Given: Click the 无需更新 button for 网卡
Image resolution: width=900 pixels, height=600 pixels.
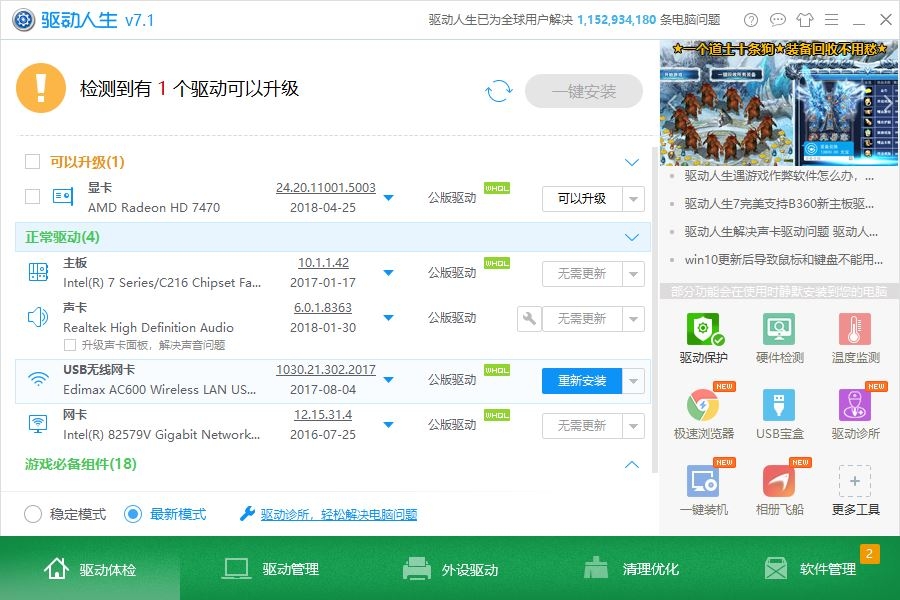Looking at the screenshot, I should [582, 426].
